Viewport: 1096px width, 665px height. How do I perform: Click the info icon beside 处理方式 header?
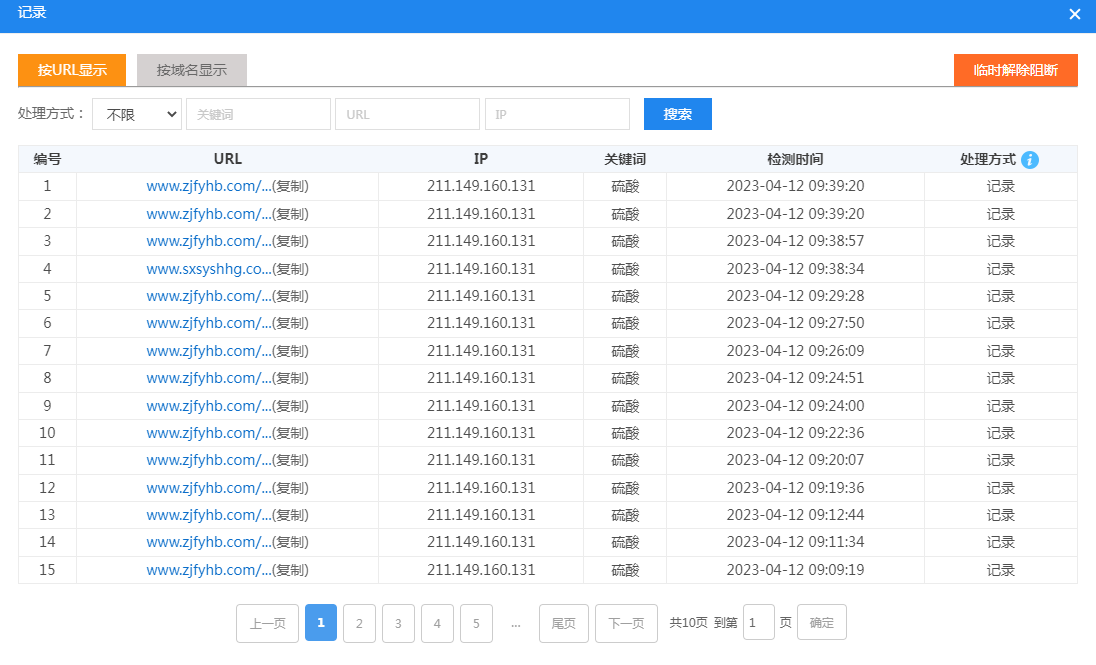pyautogui.click(x=1030, y=160)
